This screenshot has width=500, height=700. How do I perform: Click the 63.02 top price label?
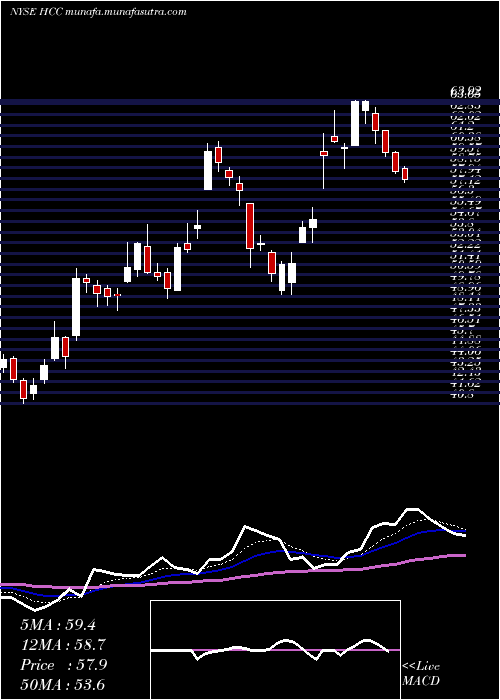(x=465, y=92)
